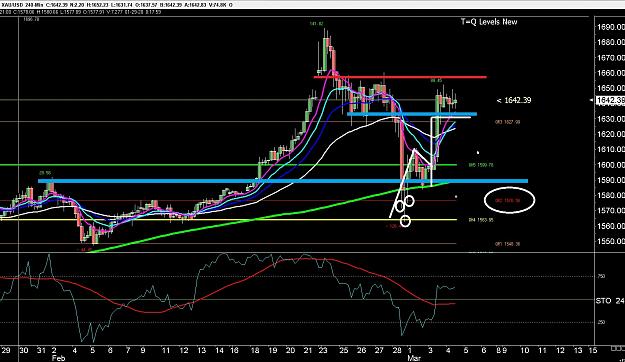625x362 pixels.
Task: Click the 1600.00 price axis label
Action: (x=611, y=165)
